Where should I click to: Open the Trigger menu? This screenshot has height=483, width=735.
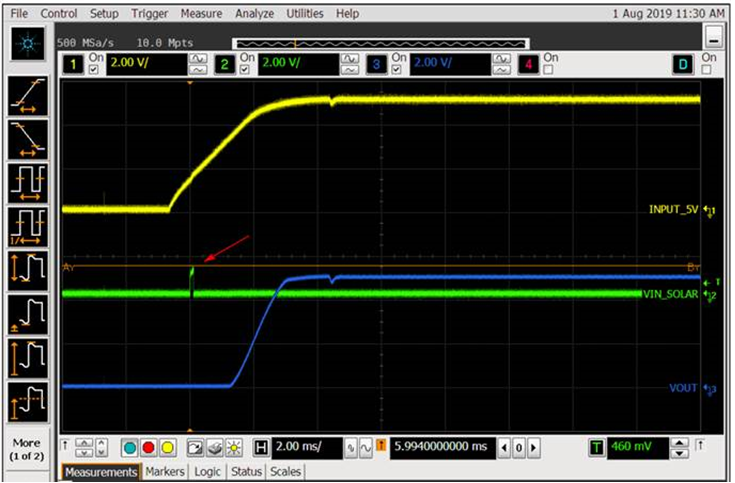pos(149,14)
